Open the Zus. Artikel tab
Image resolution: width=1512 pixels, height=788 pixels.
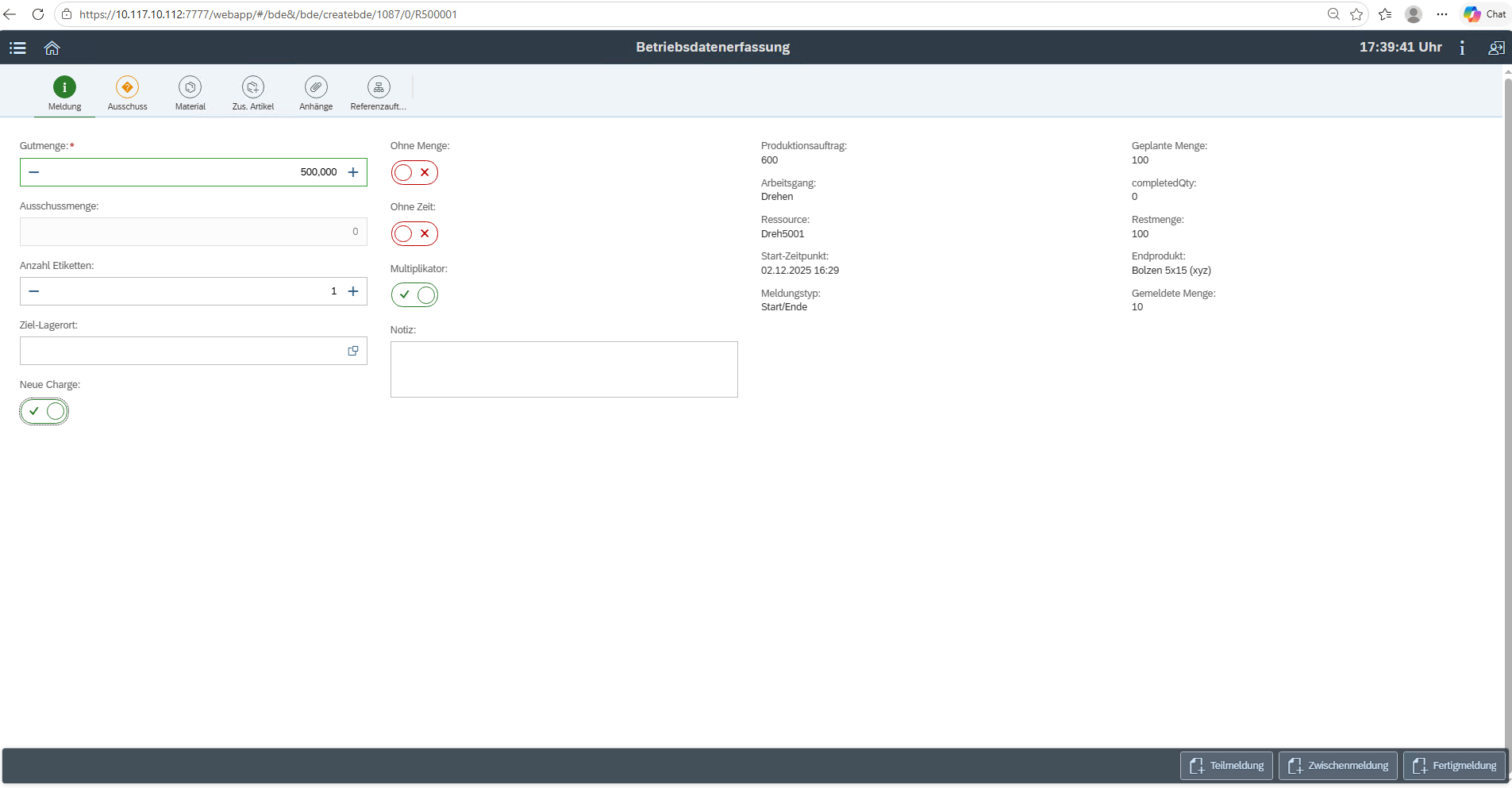[253, 94]
